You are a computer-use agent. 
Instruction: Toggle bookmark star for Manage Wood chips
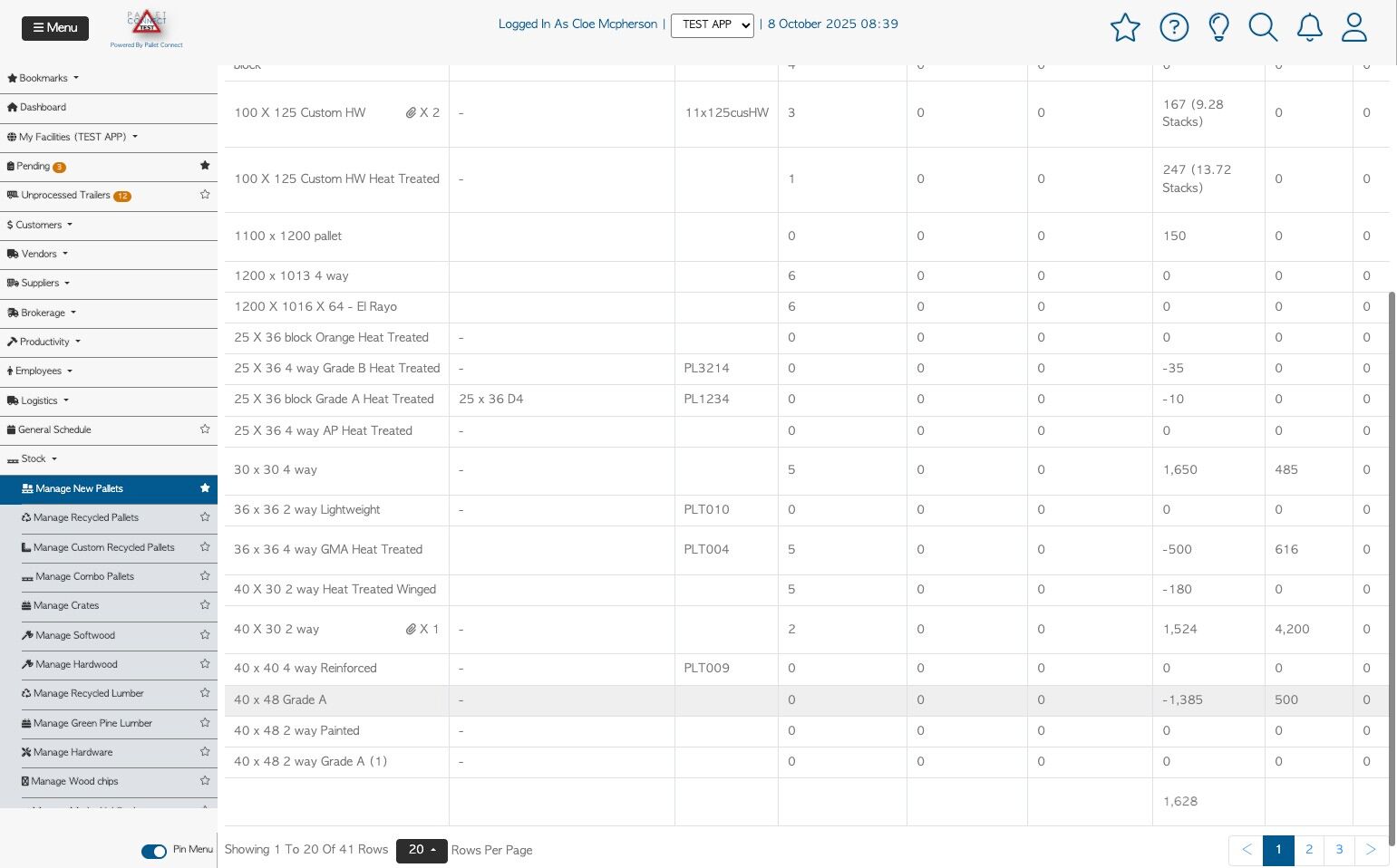click(205, 781)
